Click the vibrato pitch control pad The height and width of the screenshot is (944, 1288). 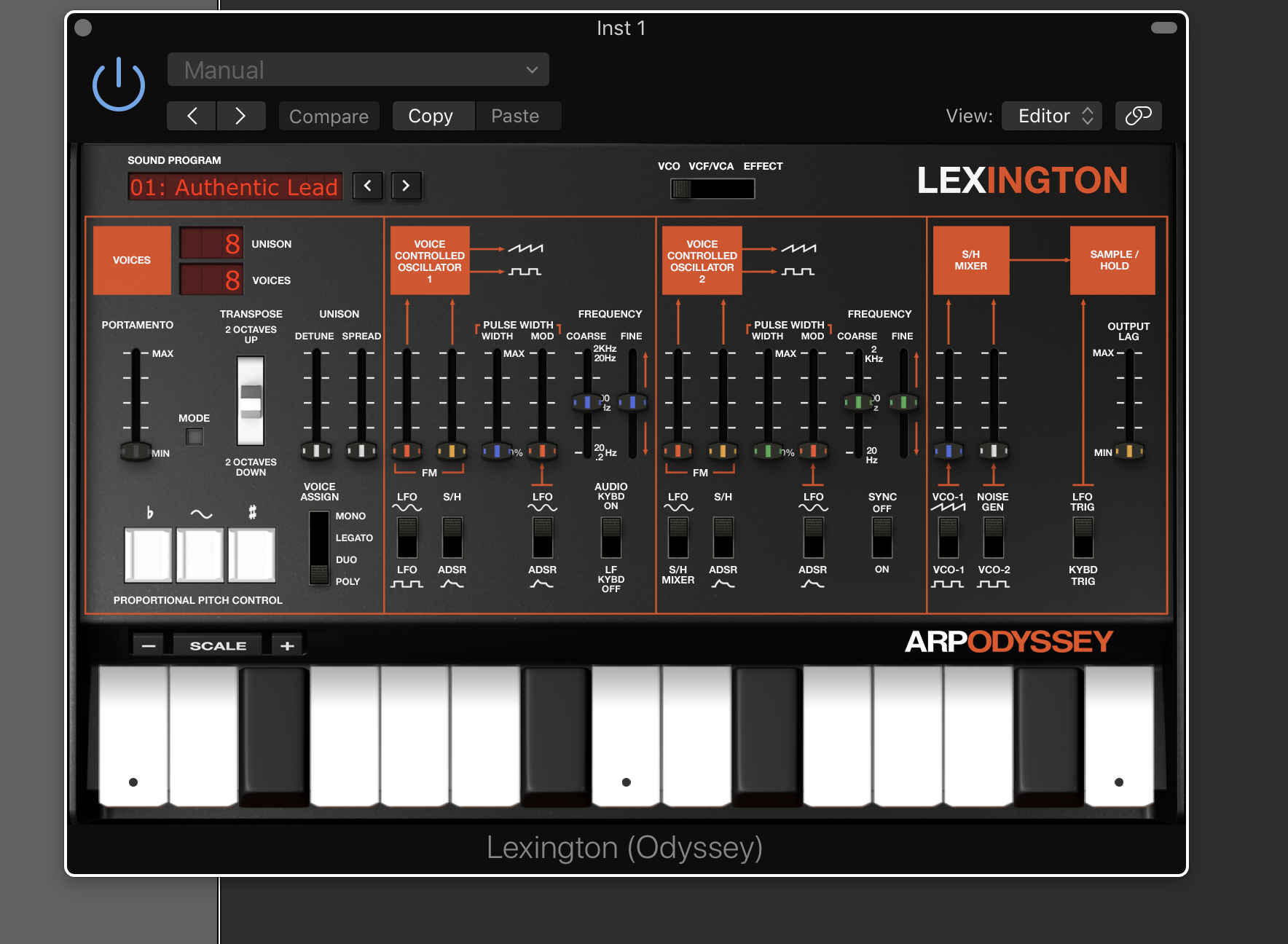pyautogui.click(x=200, y=555)
